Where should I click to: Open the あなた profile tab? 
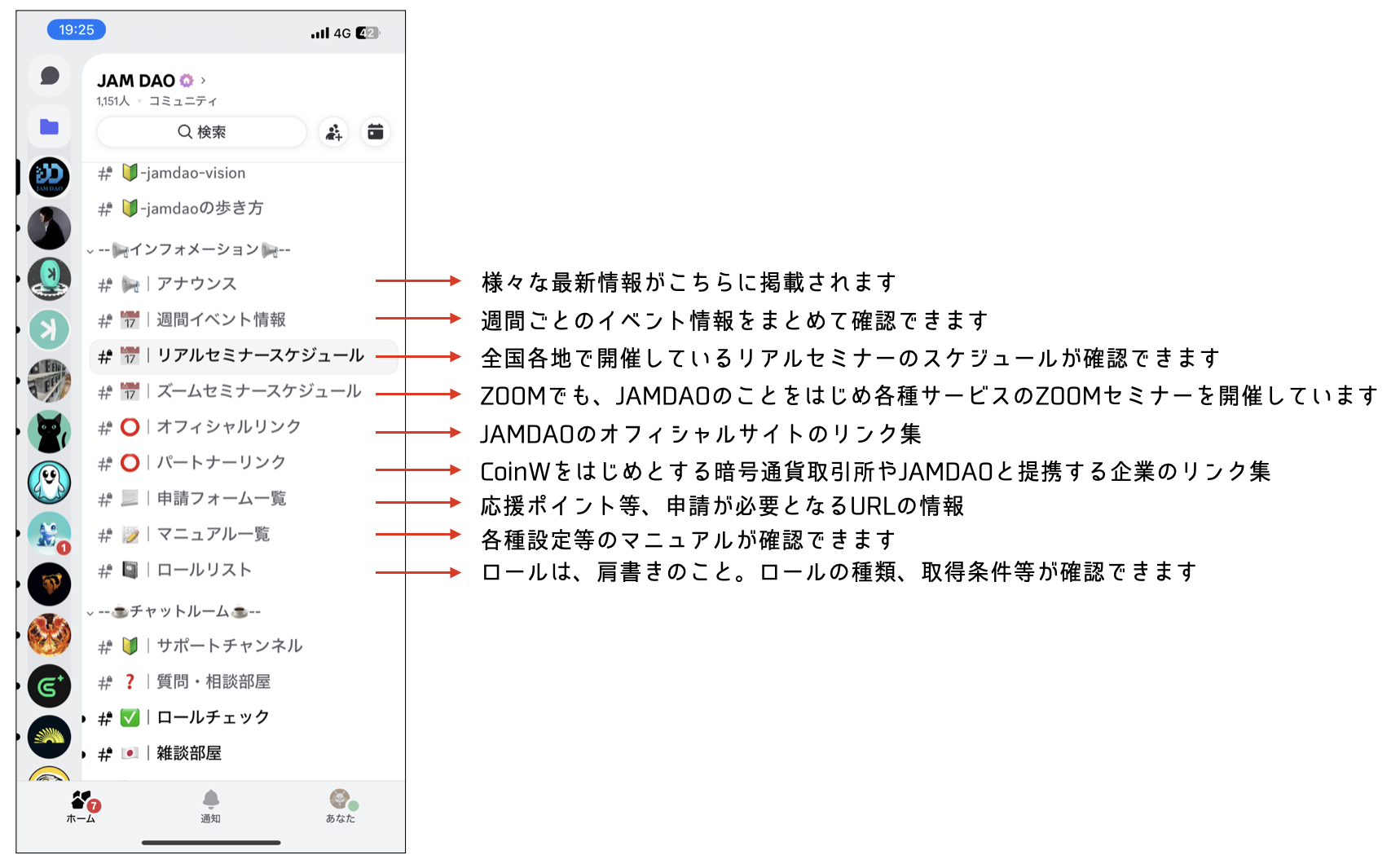pyautogui.click(x=341, y=806)
